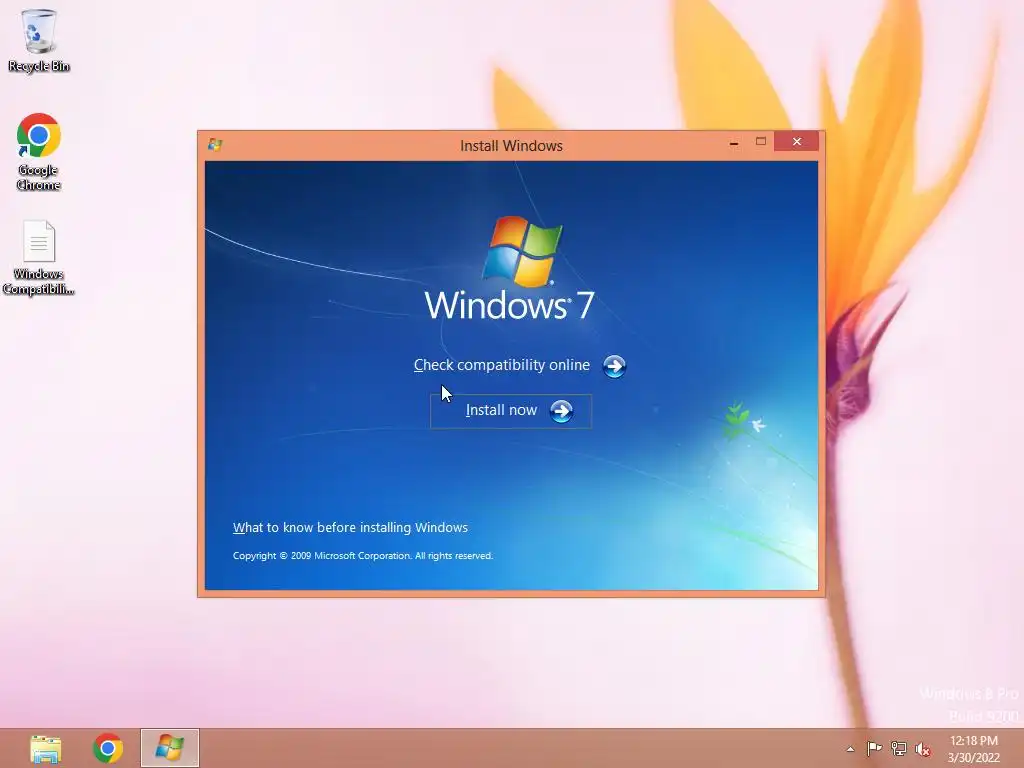
Task: Minimize the Install Windows window
Action: [x=734, y=142]
